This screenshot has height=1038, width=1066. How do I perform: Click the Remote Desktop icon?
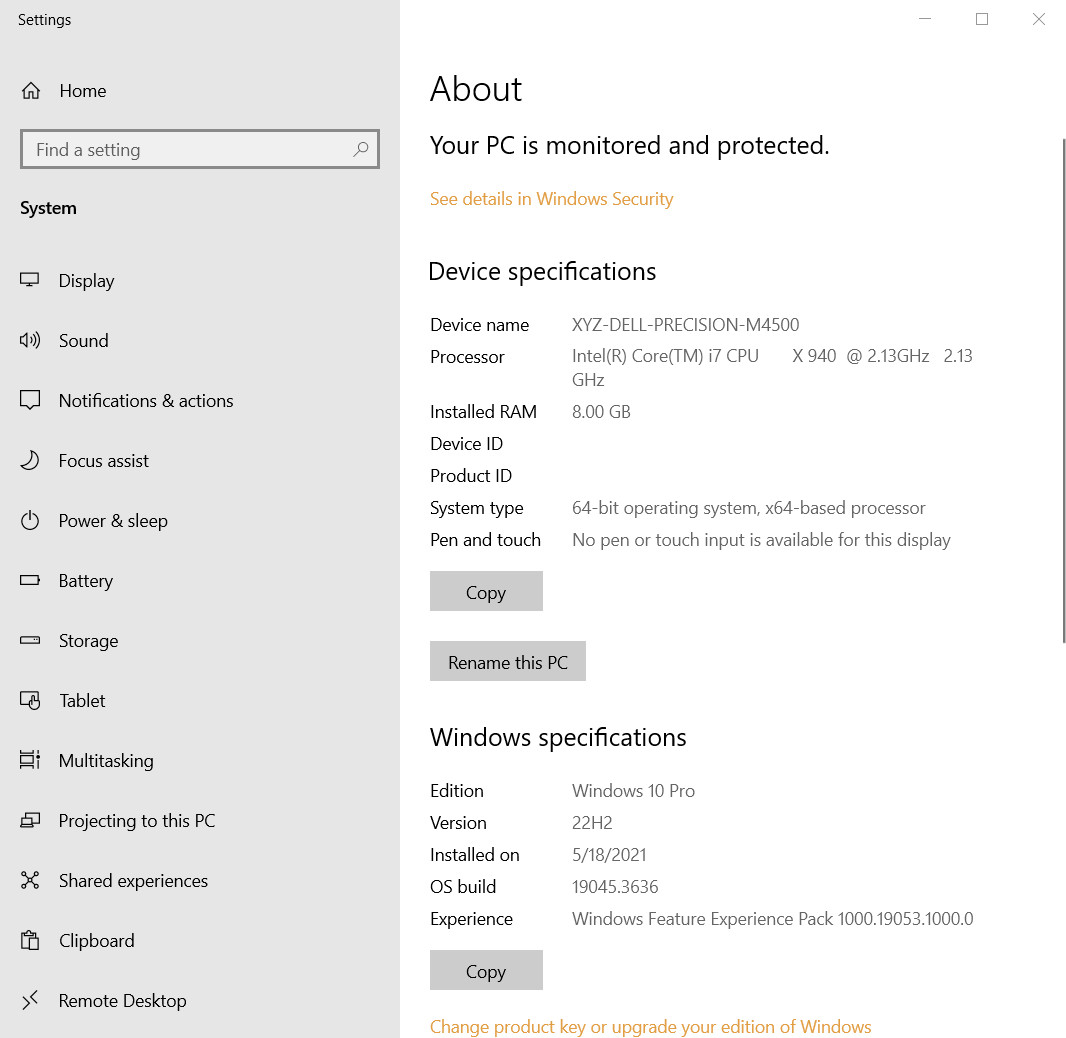[x=30, y=1000]
